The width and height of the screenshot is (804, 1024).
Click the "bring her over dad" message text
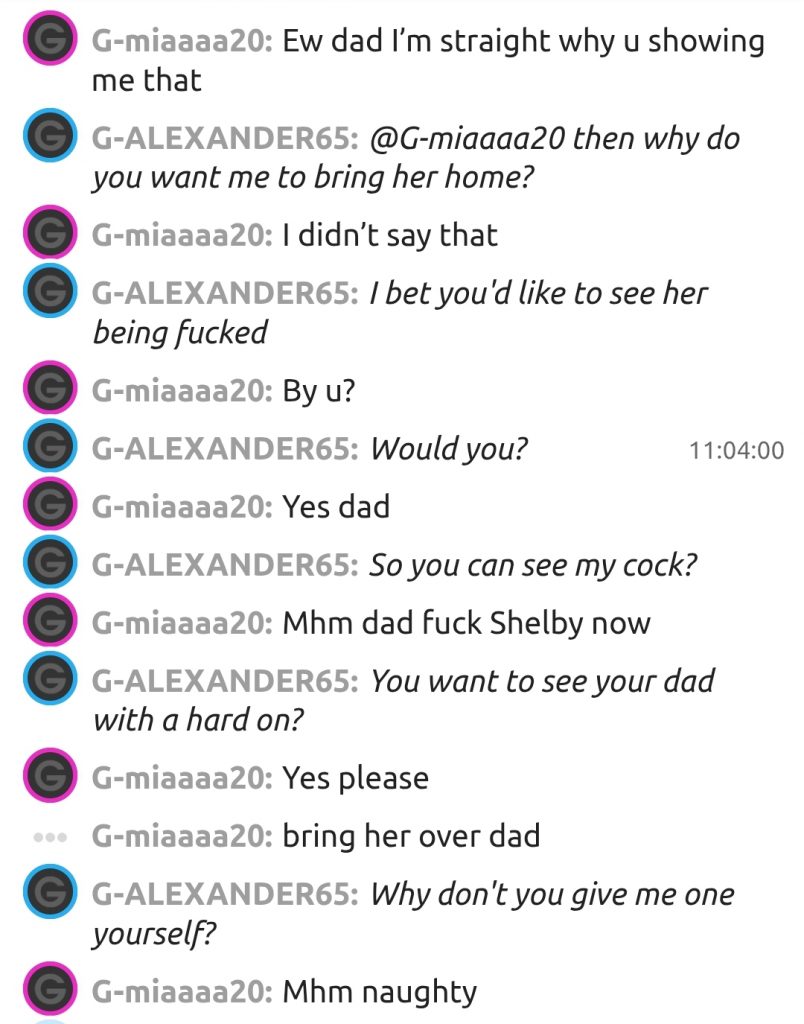click(x=411, y=835)
